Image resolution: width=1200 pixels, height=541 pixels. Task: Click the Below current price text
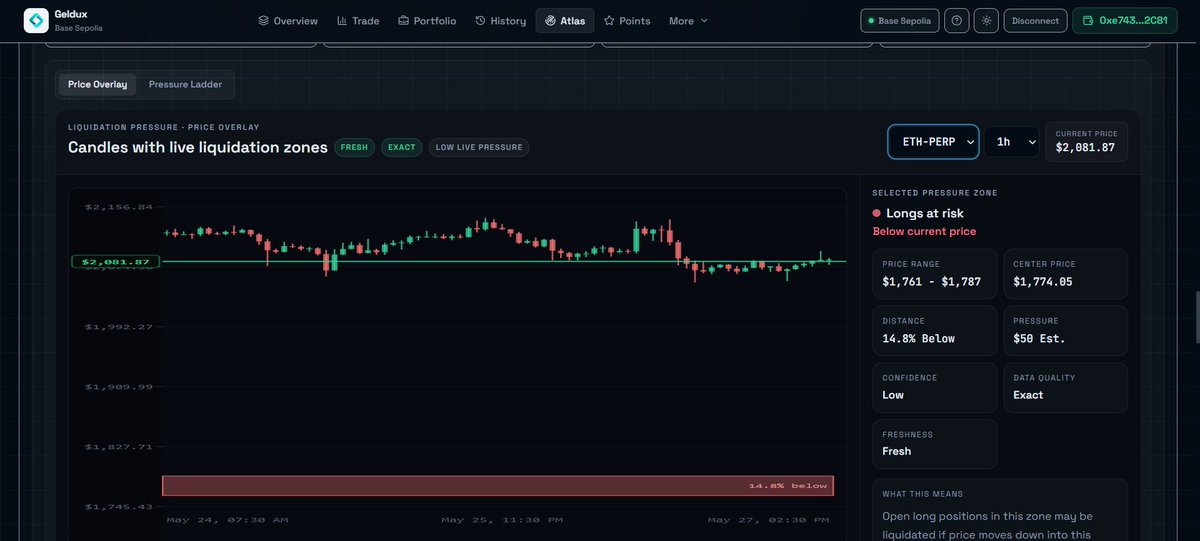click(924, 231)
